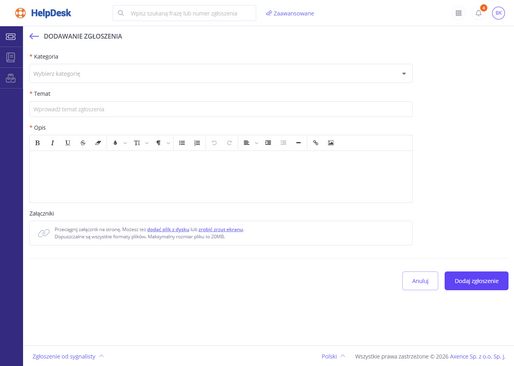
Task: Open knowledge base sidebar icon
Action: (x=11, y=57)
